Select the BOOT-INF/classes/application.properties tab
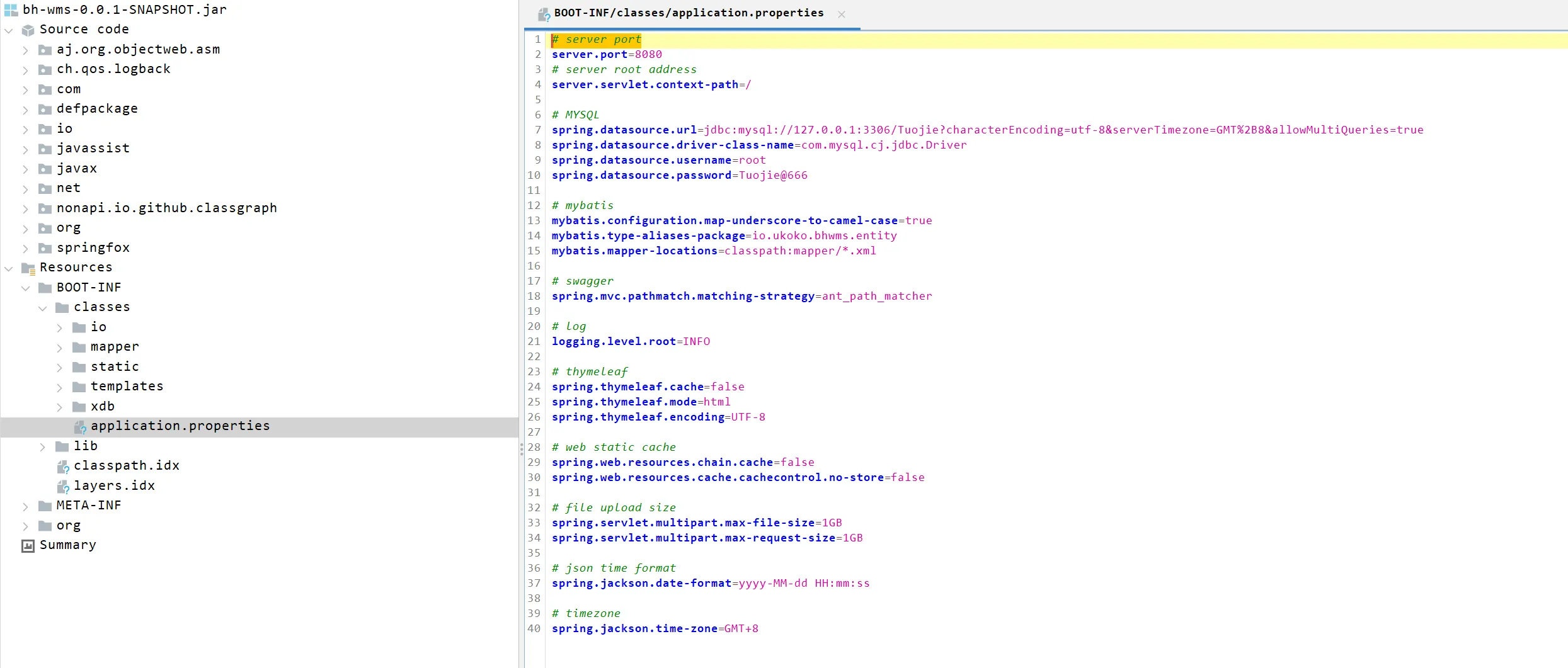The height and width of the screenshot is (668, 1568). pyautogui.click(x=688, y=13)
